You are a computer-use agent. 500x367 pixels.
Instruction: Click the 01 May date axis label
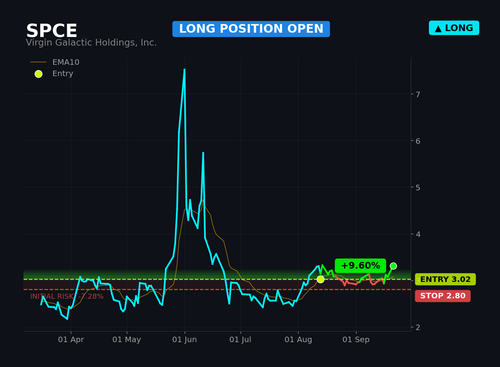click(127, 340)
